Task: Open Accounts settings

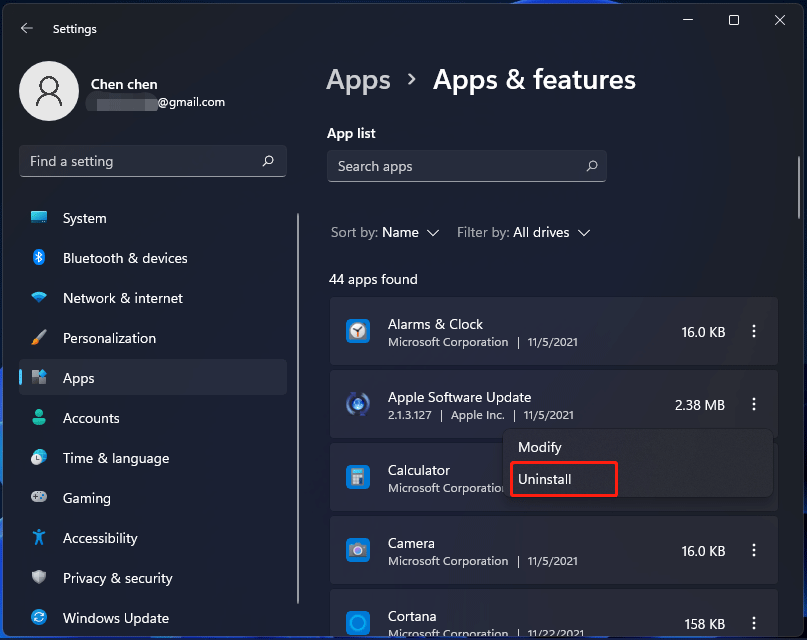Action: (x=153, y=418)
